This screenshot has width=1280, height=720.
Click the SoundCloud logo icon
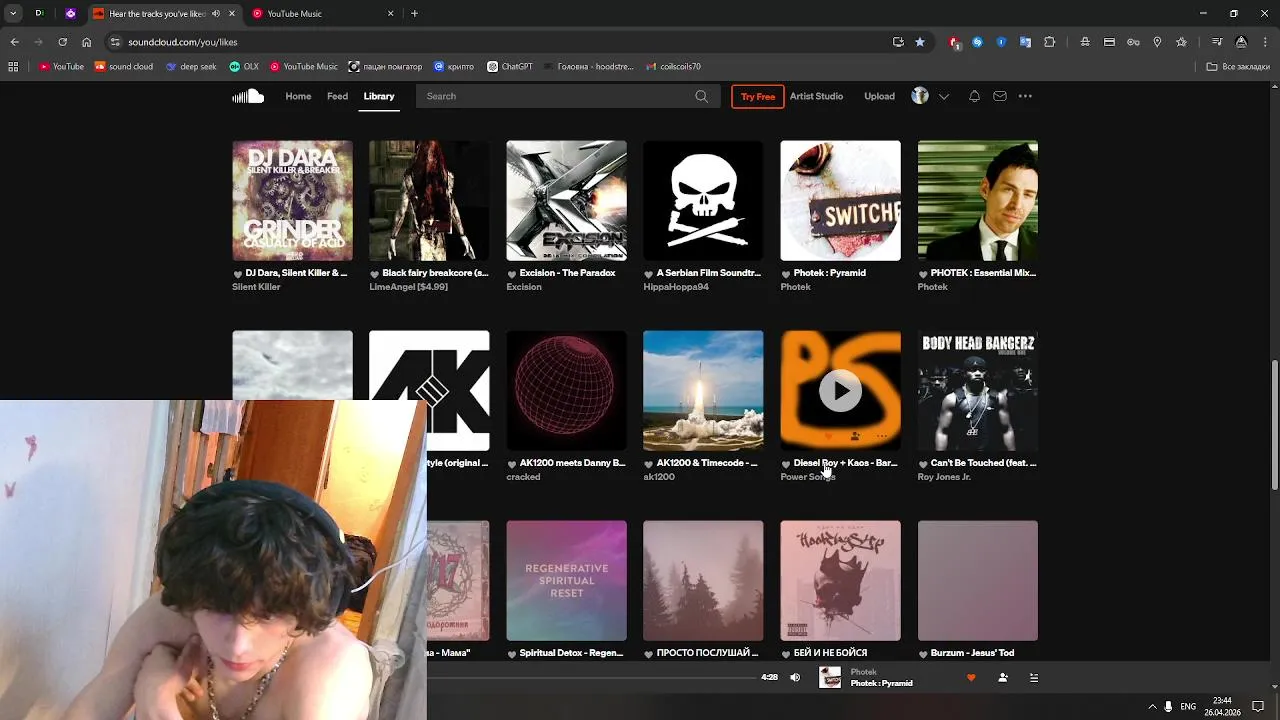point(248,96)
